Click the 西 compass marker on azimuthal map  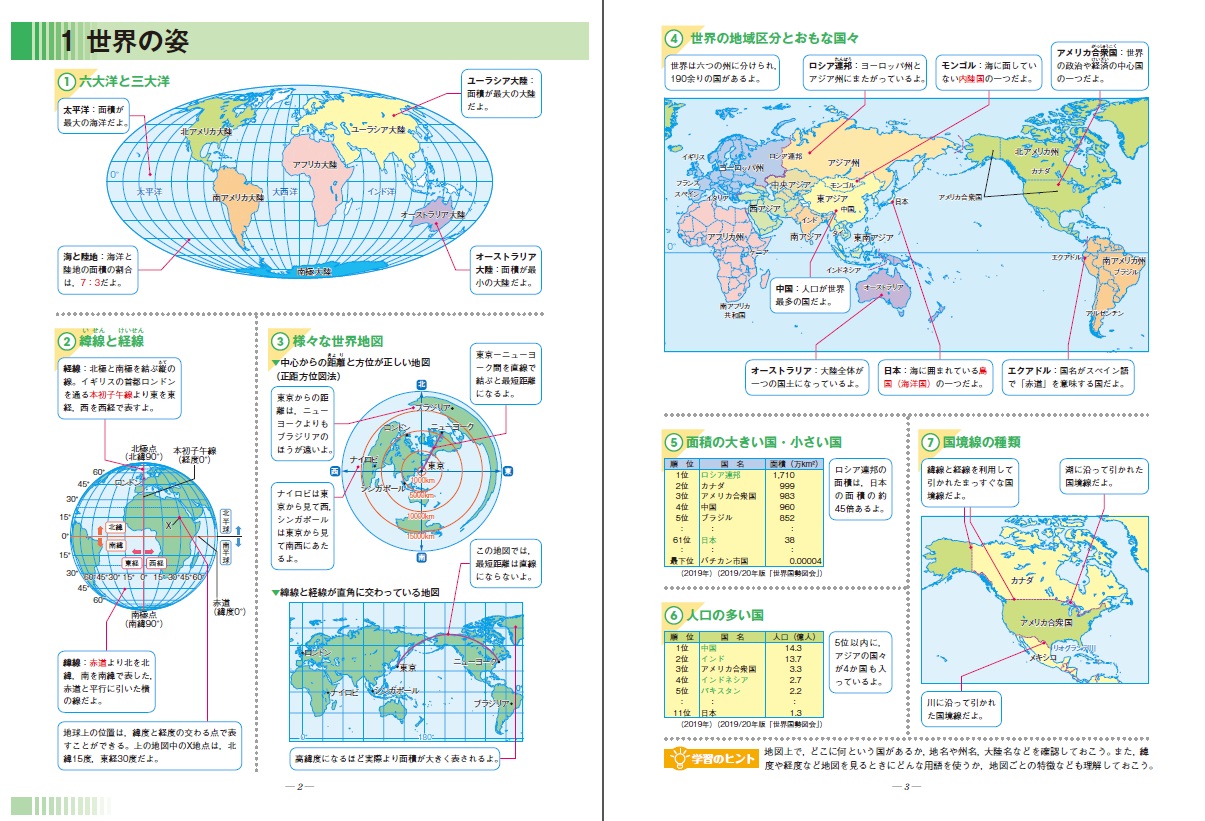[x=334, y=470]
